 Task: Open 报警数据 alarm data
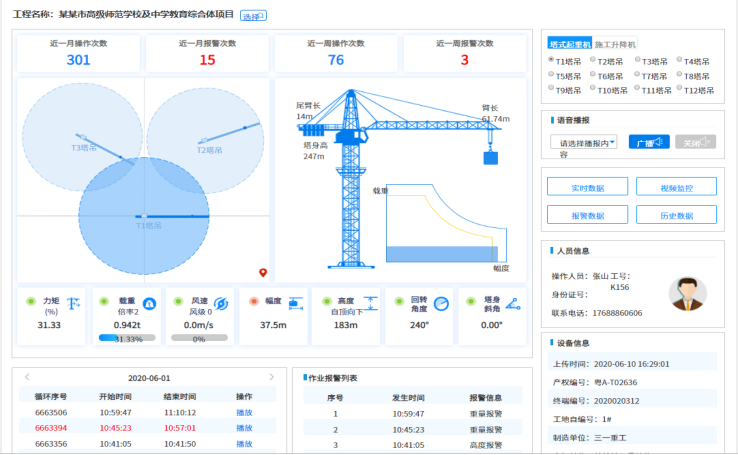[587, 215]
